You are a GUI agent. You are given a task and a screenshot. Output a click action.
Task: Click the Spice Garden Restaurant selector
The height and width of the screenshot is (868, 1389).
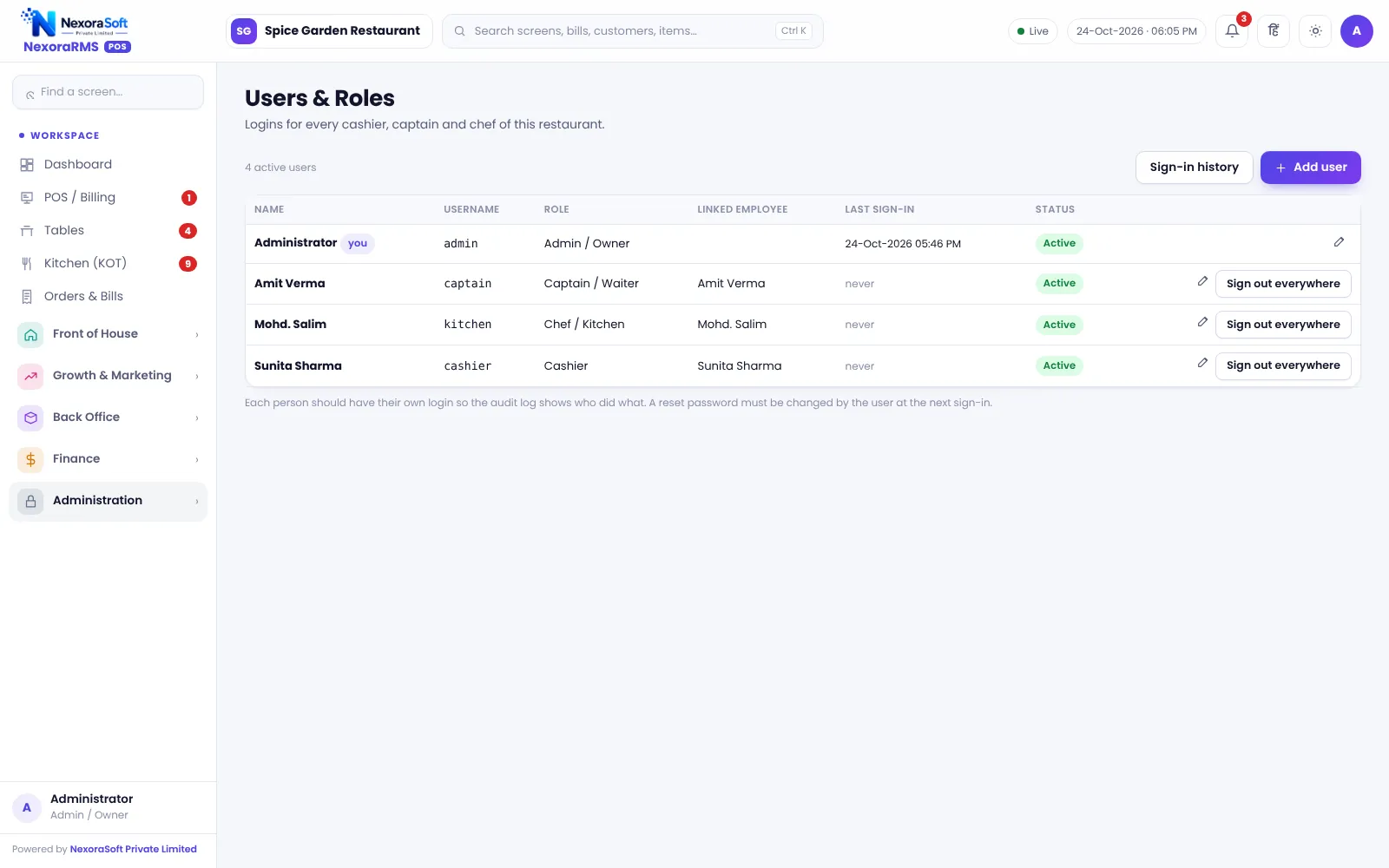point(329,31)
